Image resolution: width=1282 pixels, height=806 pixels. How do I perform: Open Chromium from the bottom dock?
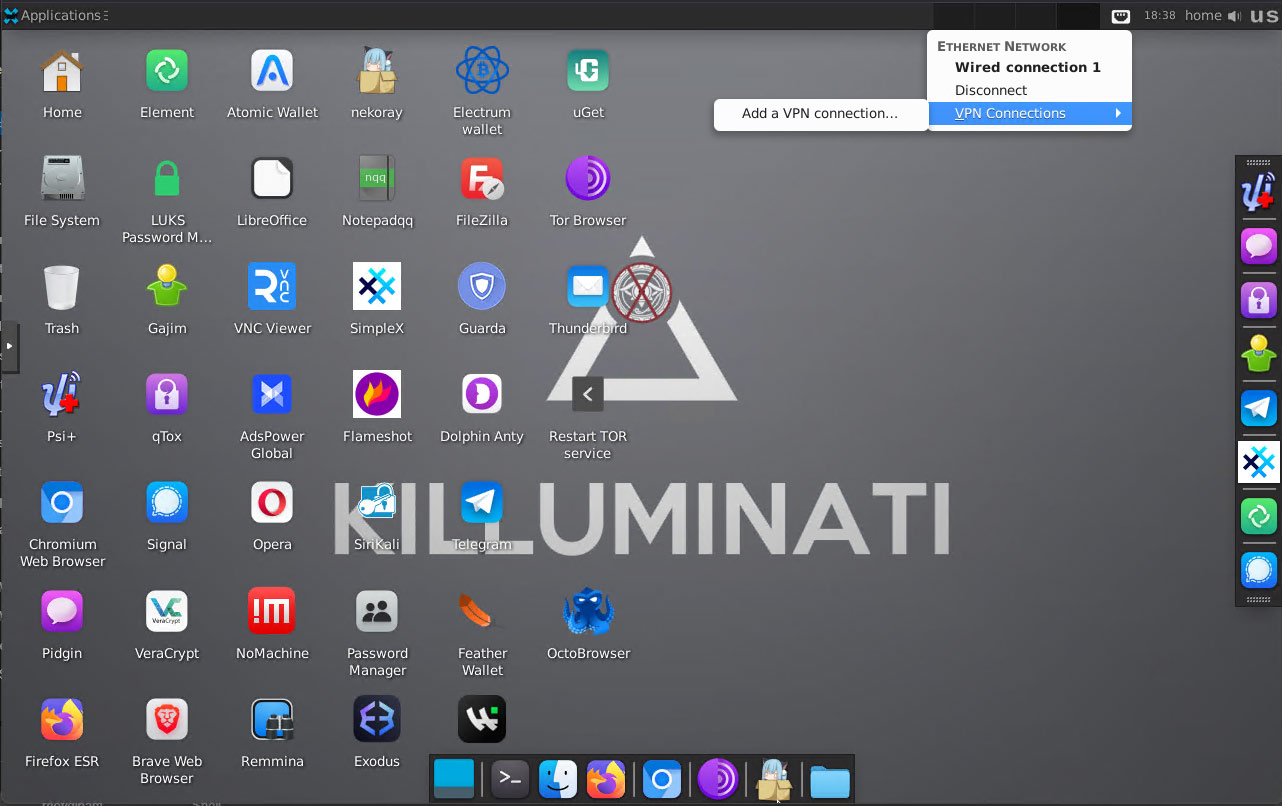662,779
